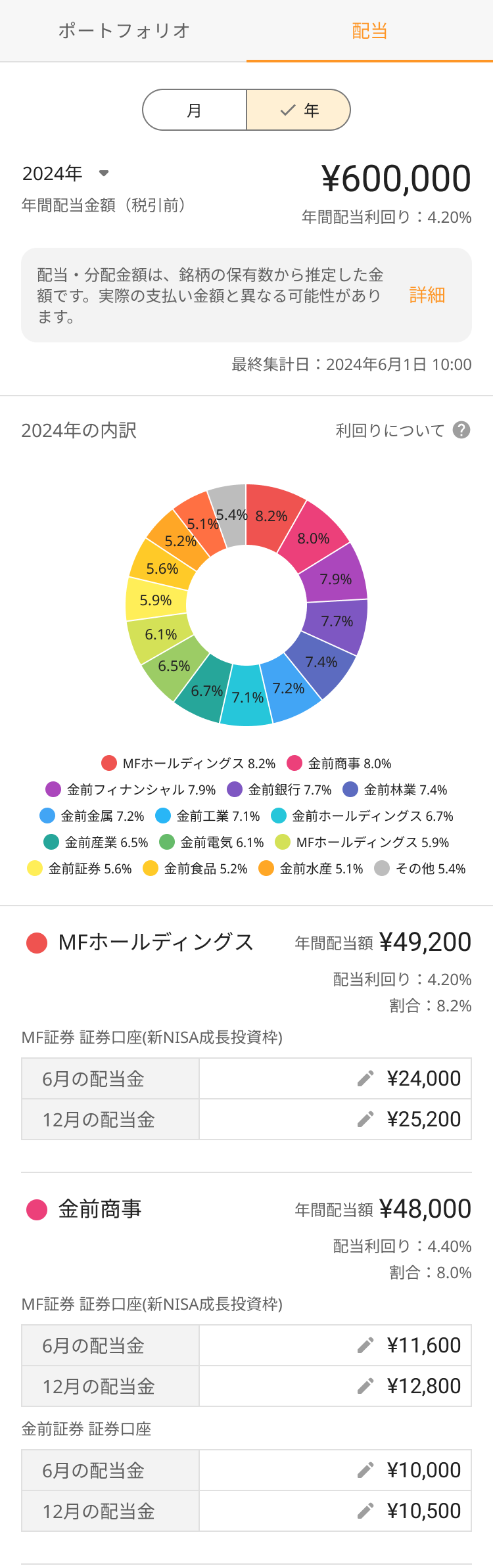This screenshot has height=1568, width=493.
Task: Toggle 金前商事 8.0% legend item
Action: pyautogui.click(x=339, y=763)
